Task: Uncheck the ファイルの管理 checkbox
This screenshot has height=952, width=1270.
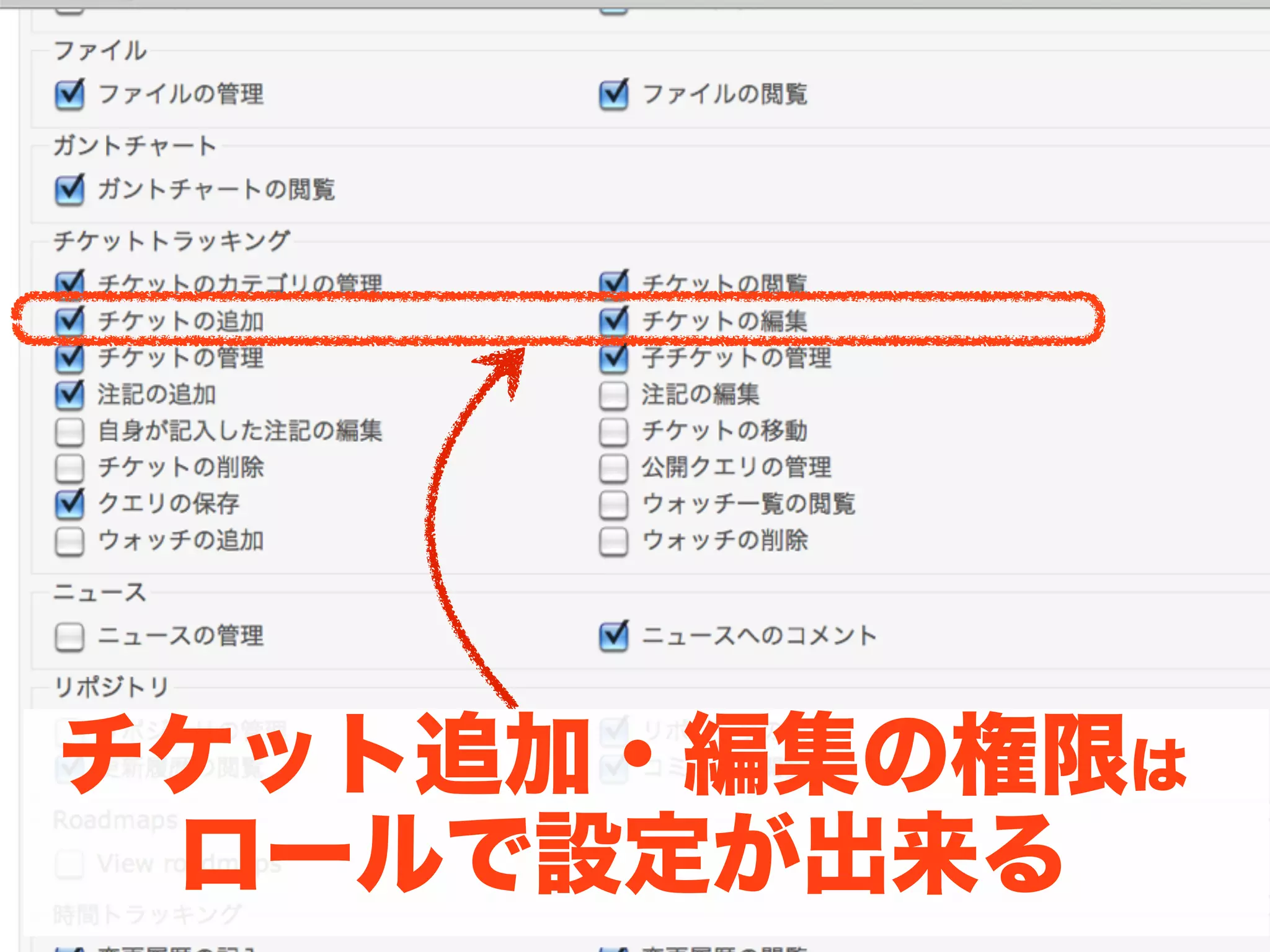Action: pos(69,95)
